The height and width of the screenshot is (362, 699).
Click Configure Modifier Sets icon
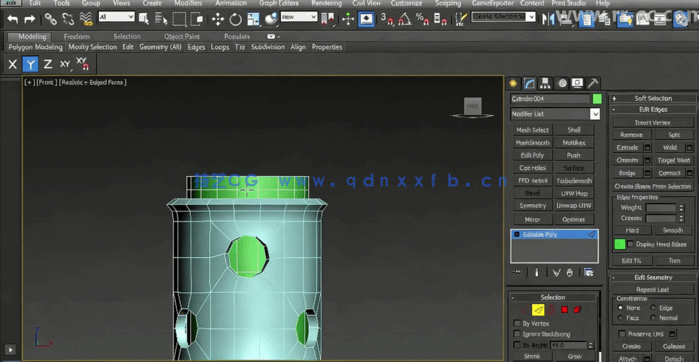click(x=589, y=272)
